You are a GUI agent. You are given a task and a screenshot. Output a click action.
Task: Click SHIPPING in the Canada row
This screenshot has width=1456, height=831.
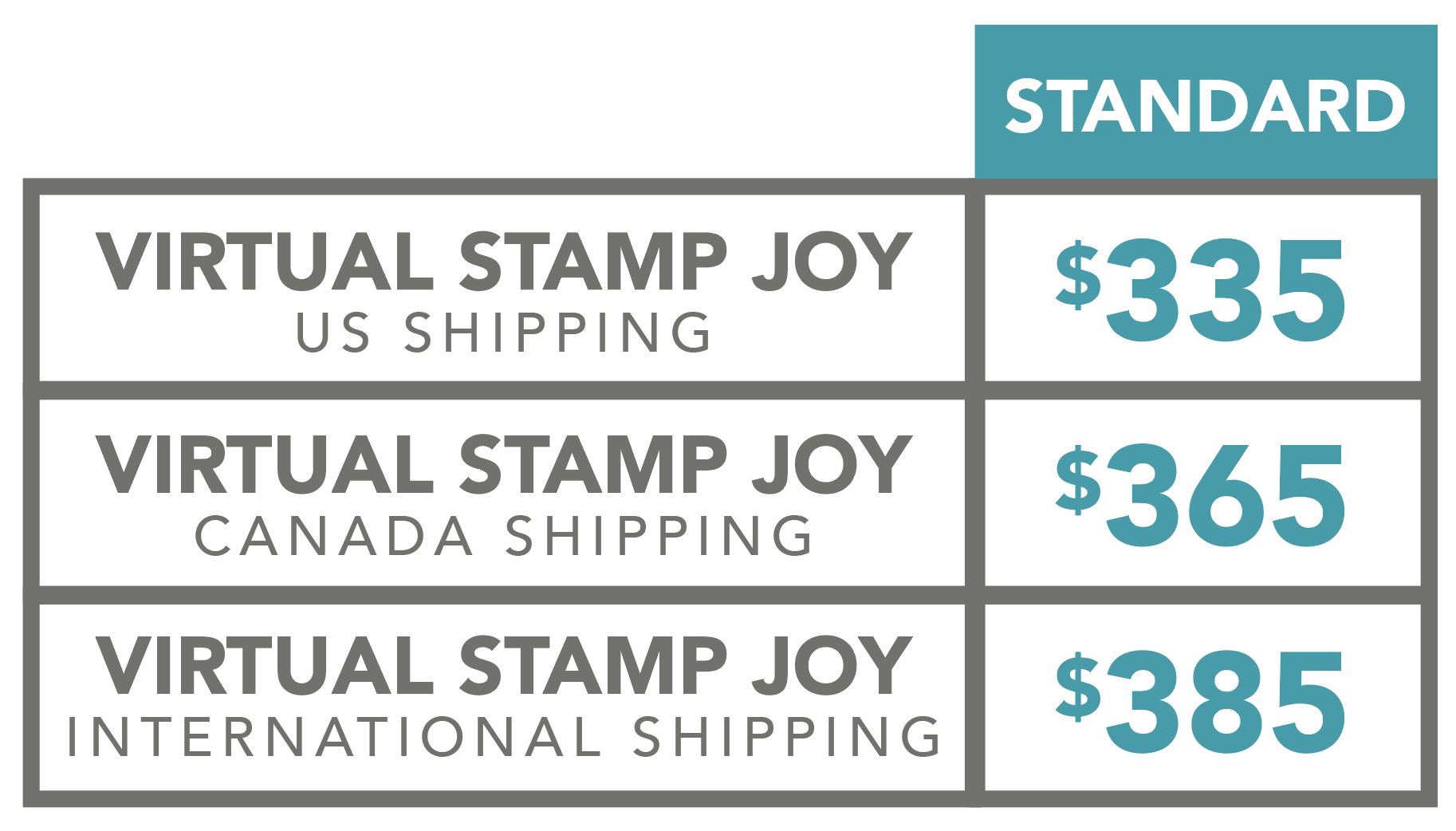(659, 535)
